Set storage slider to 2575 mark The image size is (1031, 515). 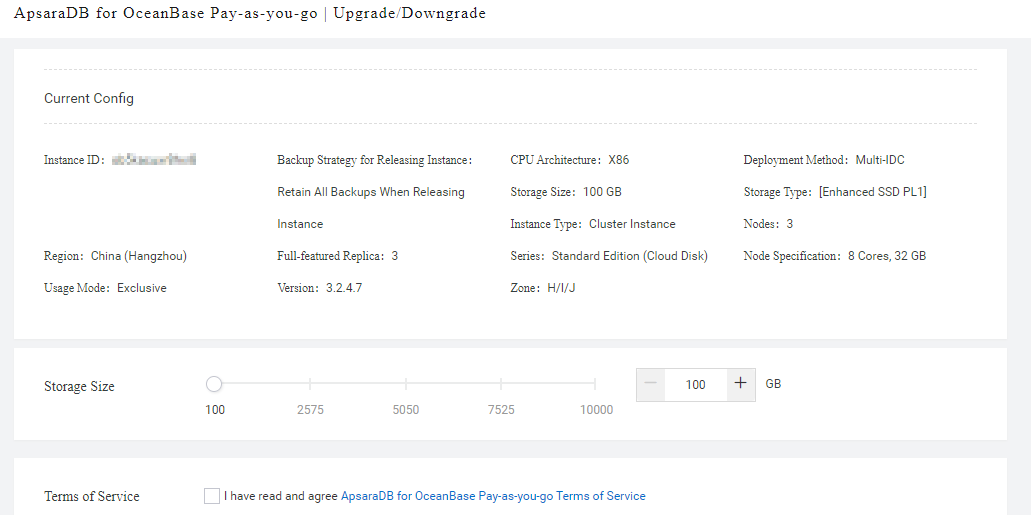[x=310, y=384]
